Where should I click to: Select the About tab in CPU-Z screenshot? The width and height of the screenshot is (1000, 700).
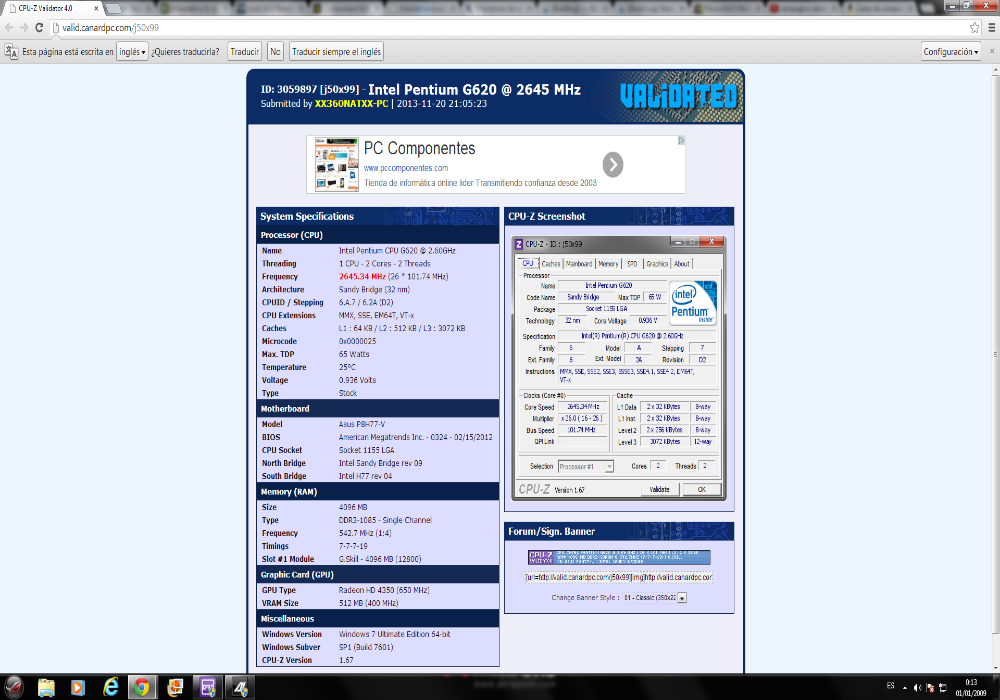(x=682, y=264)
